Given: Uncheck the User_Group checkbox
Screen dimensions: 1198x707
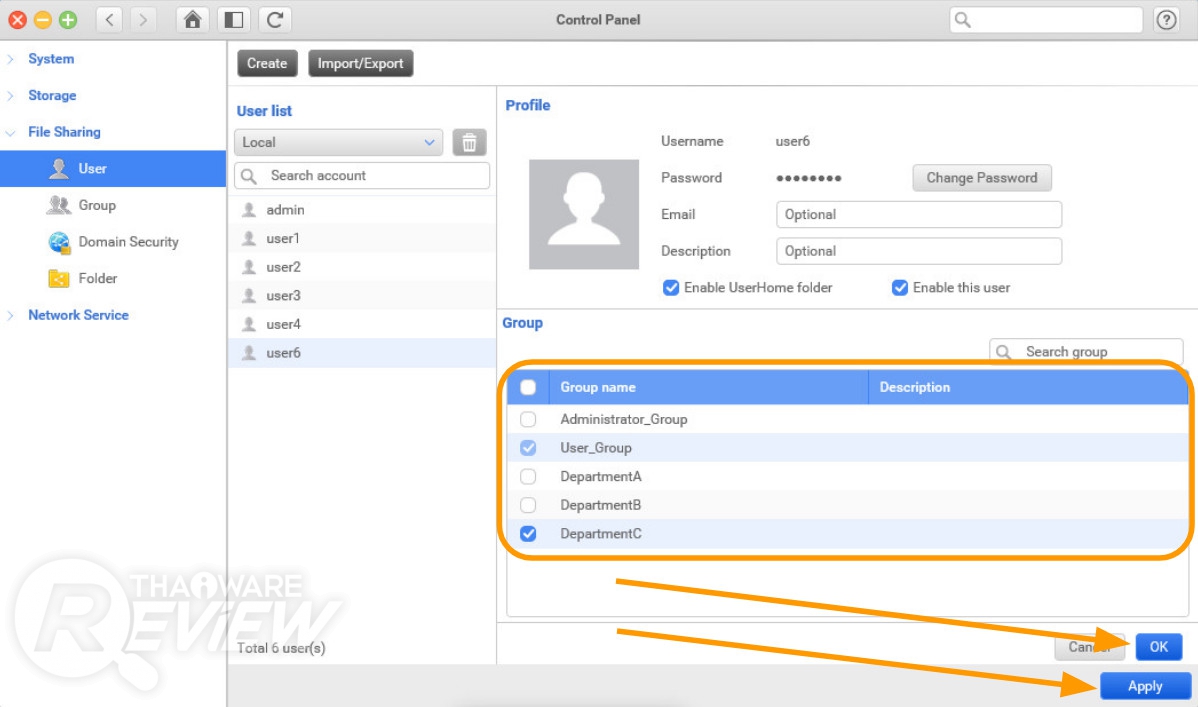Looking at the screenshot, I should [x=528, y=448].
